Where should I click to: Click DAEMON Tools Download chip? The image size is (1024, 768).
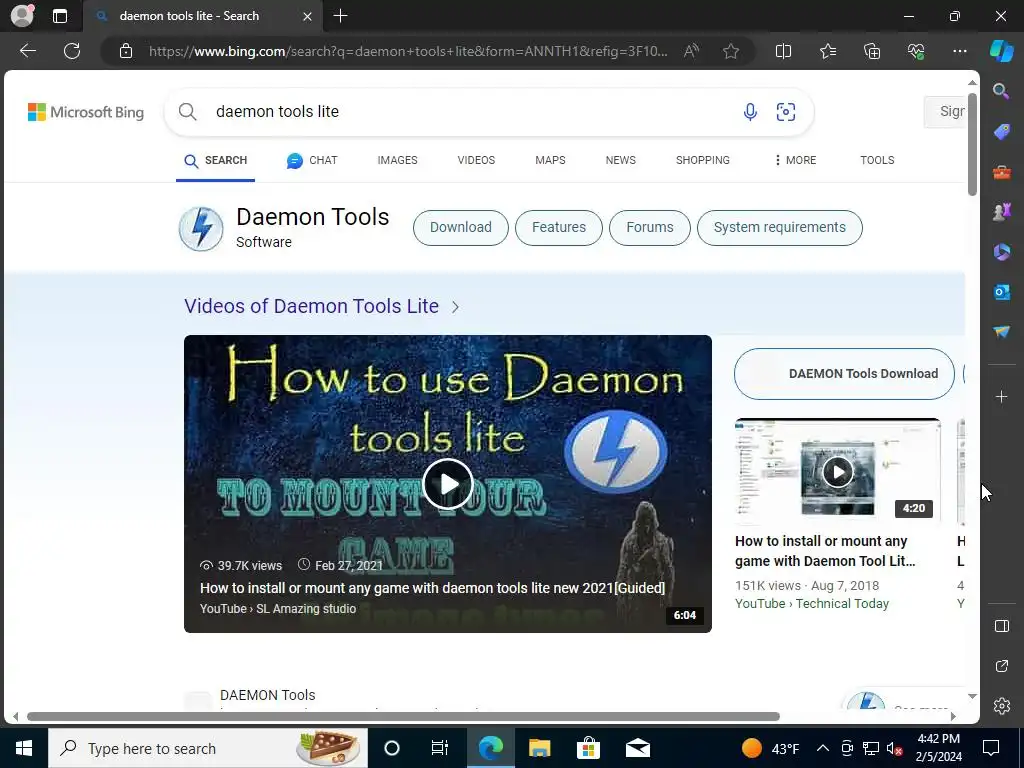tap(844, 374)
